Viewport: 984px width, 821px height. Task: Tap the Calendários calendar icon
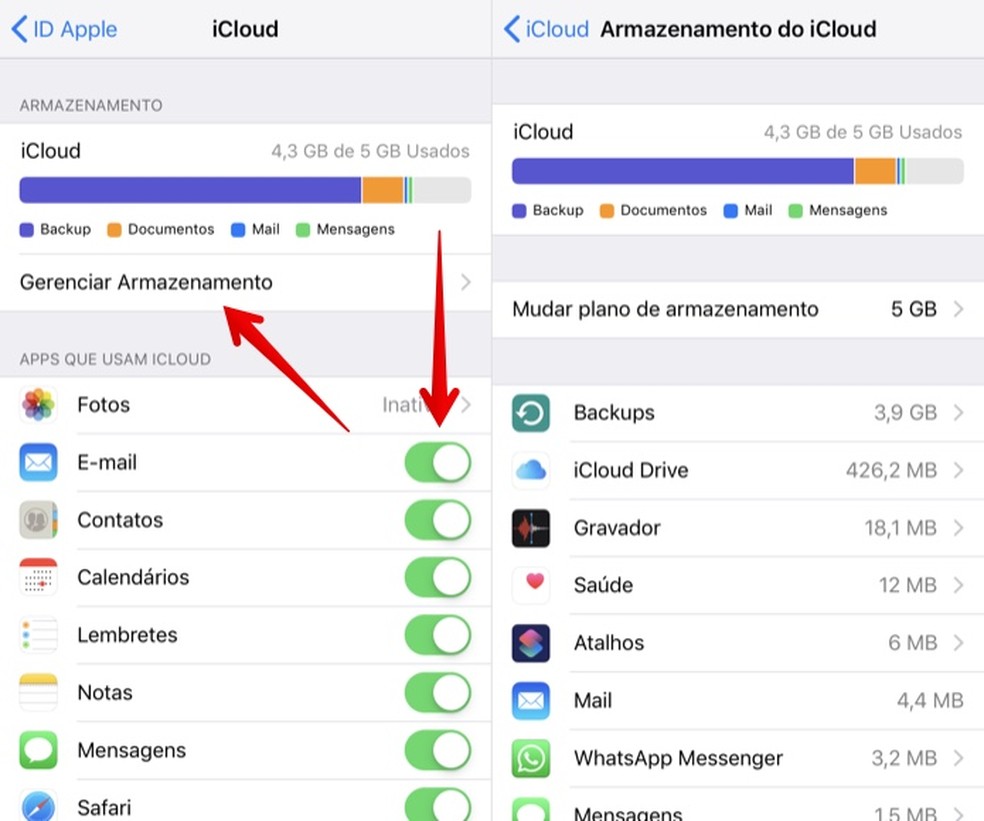[x=38, y=577]
